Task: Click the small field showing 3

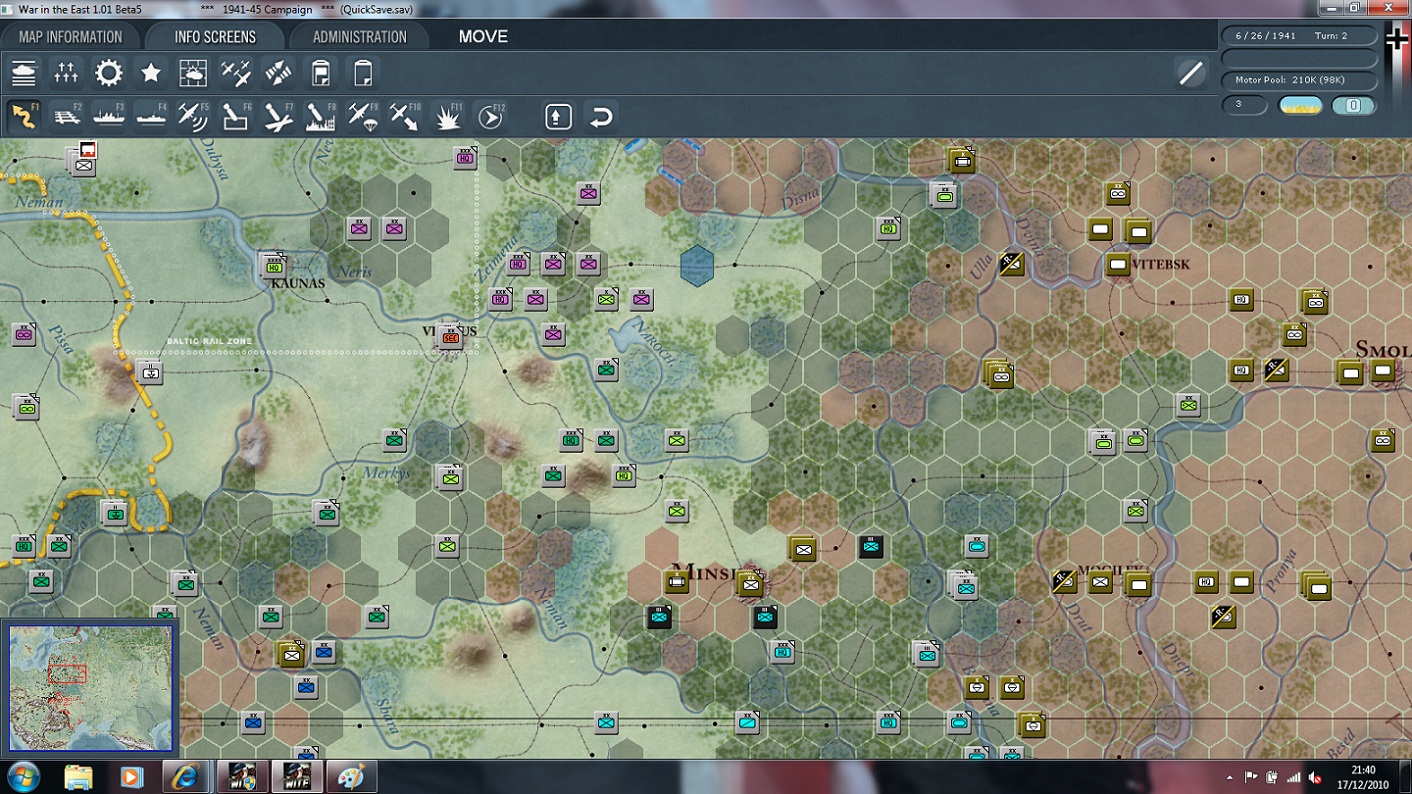Action: [1244, 105]
